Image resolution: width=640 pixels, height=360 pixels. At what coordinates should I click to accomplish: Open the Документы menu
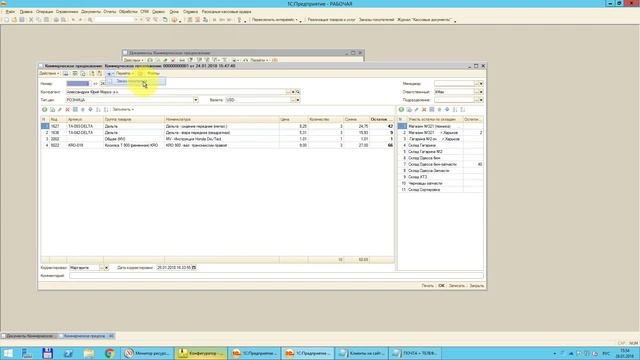point(91,12)
